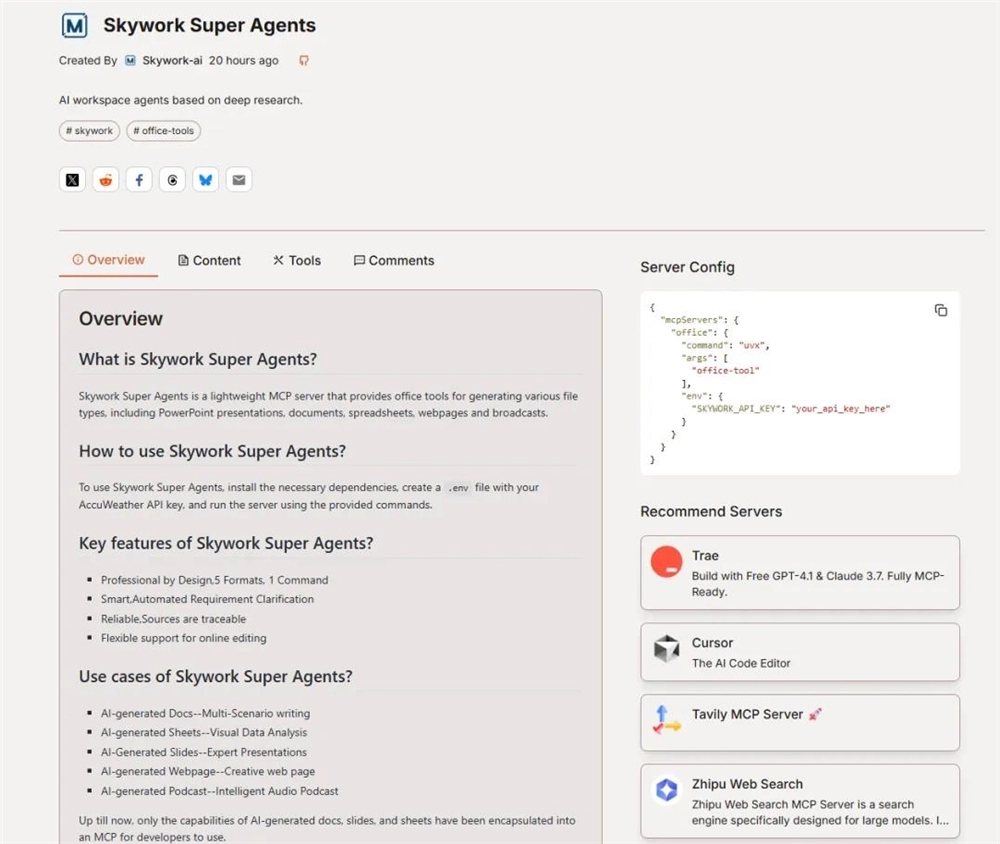The height and width of the screenshot is (844, 1000).
Task: Select the Cursor AI Code Editor card
Action: (x=799, y=652)
